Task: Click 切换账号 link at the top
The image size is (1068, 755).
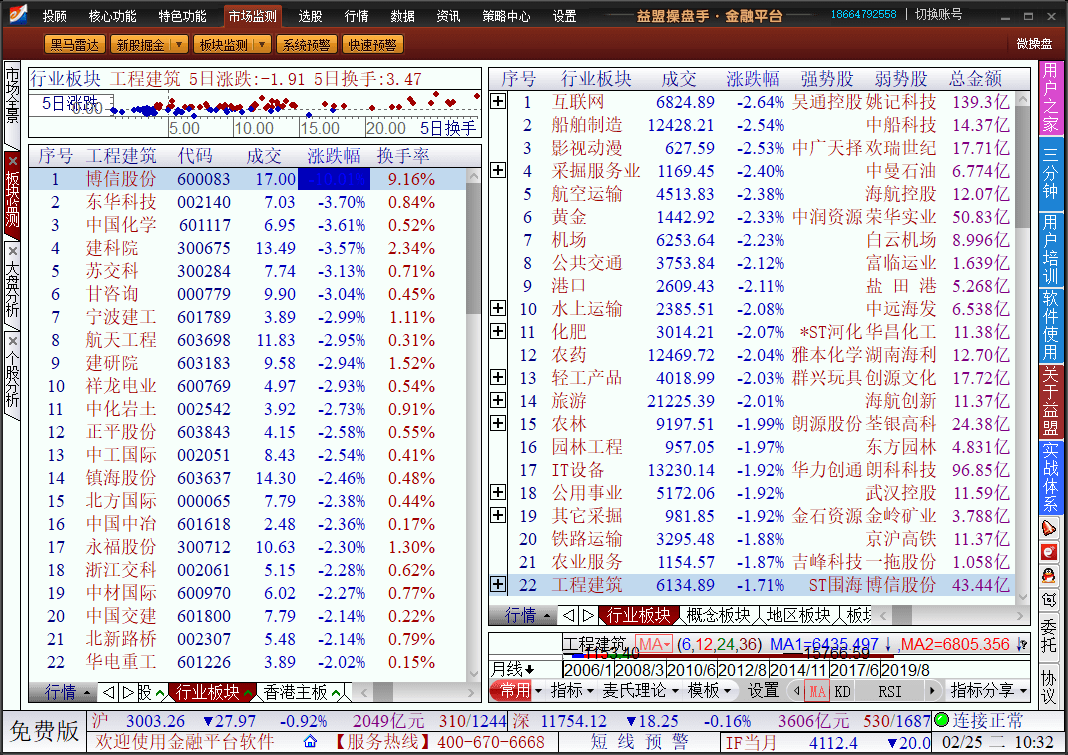Action: pos(938,14)
